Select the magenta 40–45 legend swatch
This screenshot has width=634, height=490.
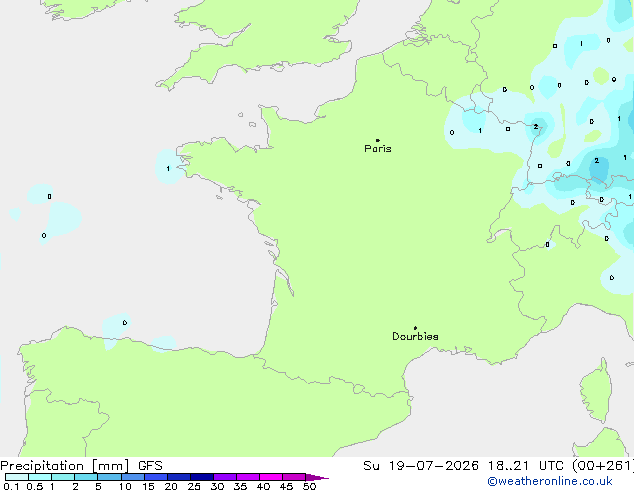coord(271,477)
